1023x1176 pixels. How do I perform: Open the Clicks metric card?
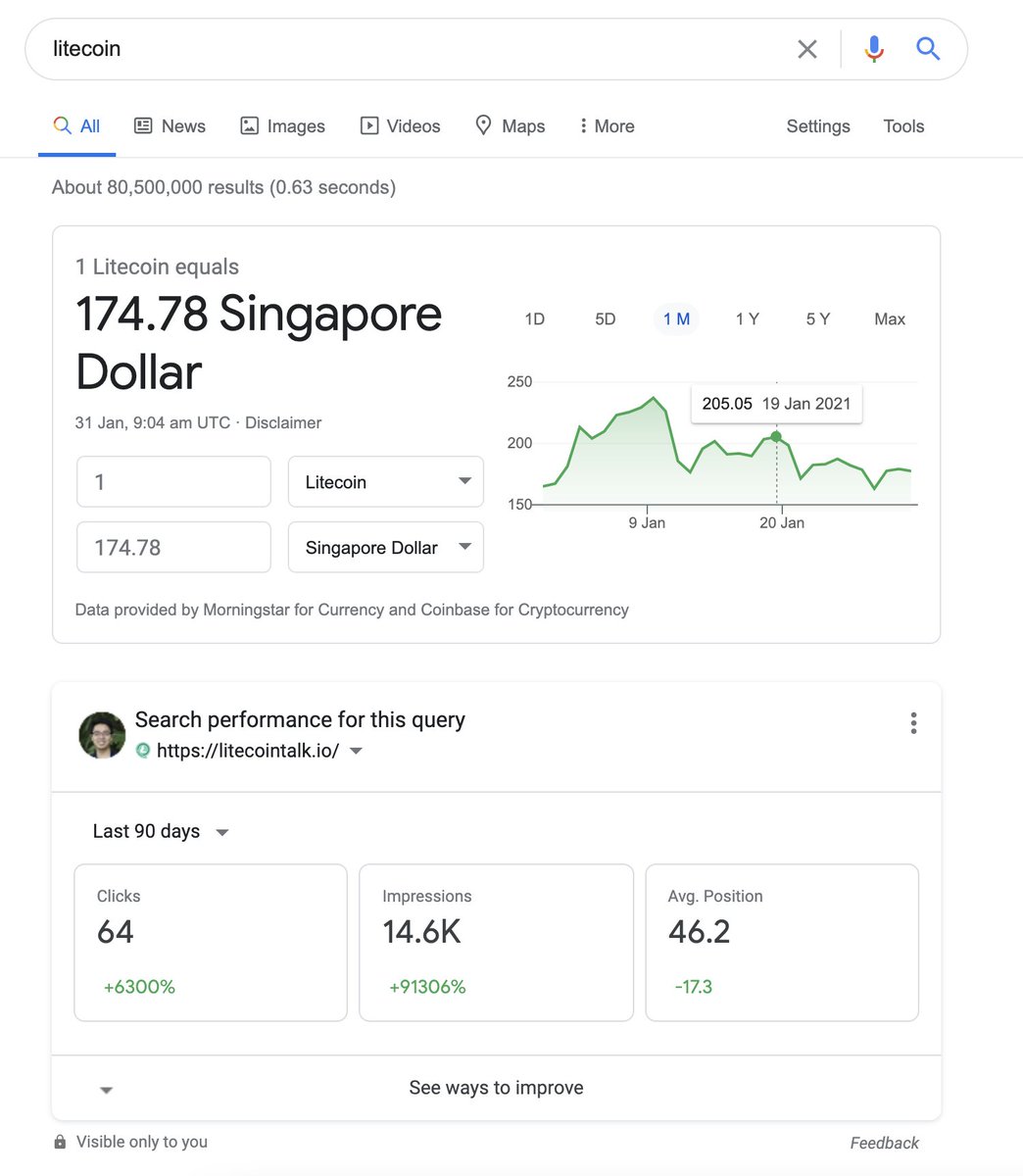click(x=211, y=943)
